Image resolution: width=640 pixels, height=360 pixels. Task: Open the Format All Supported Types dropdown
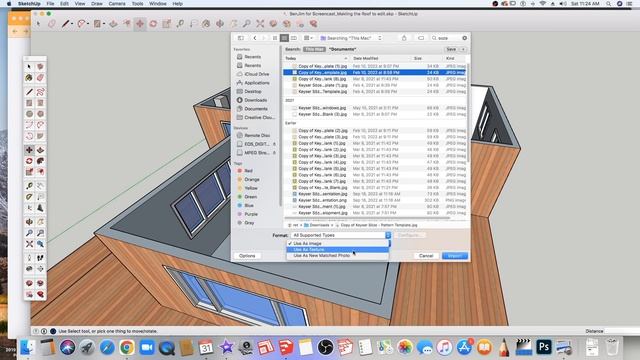tap(341, 235)
